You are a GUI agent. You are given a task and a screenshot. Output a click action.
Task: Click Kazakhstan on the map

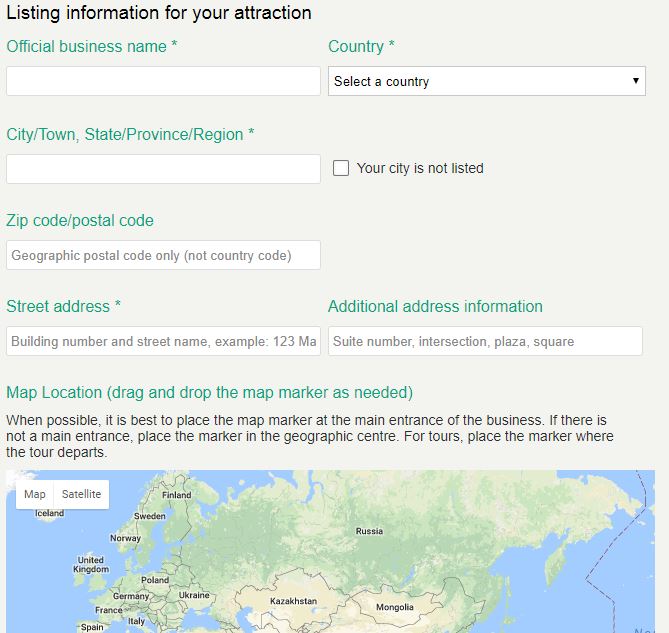click(x=293, y=601)
